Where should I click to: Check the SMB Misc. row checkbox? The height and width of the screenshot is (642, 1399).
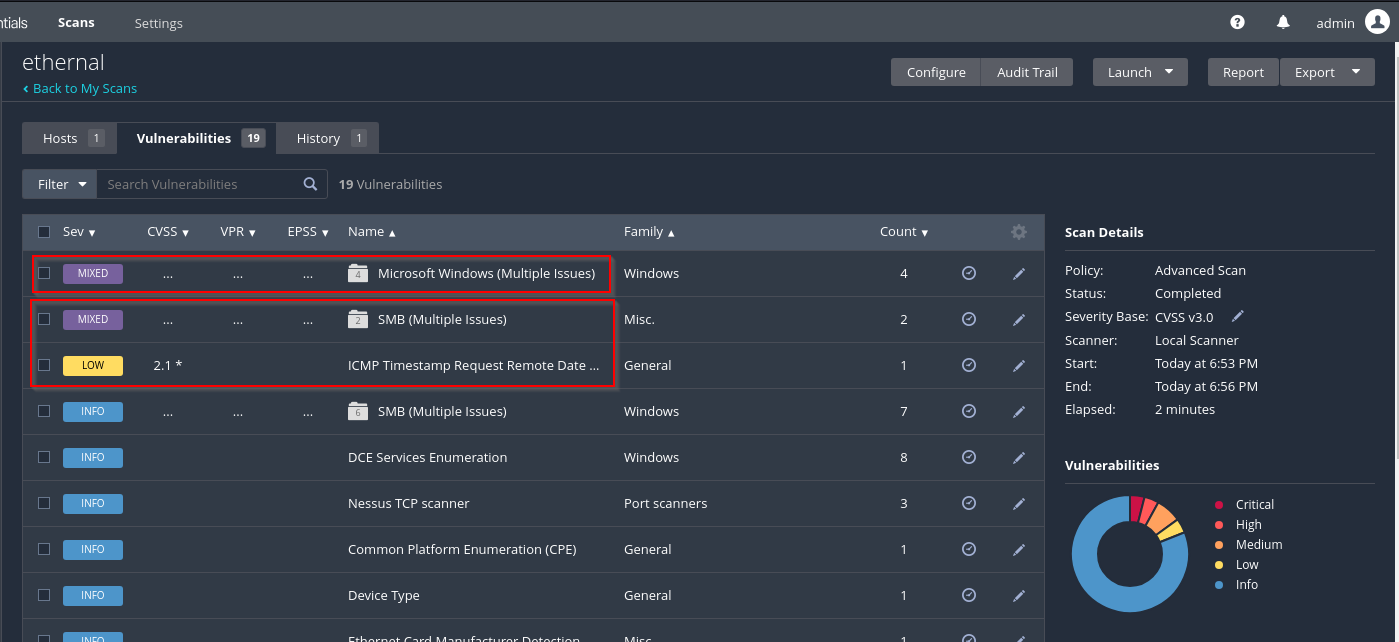pyautogui.click(x=44, y=319)
